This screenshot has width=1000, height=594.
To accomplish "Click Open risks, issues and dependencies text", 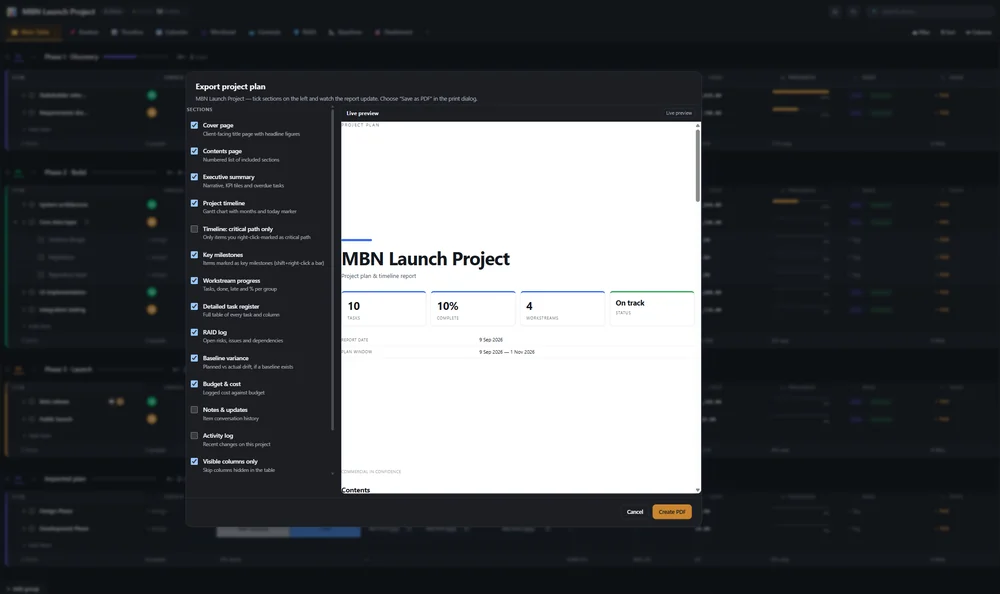I will (x=243, y=340).
